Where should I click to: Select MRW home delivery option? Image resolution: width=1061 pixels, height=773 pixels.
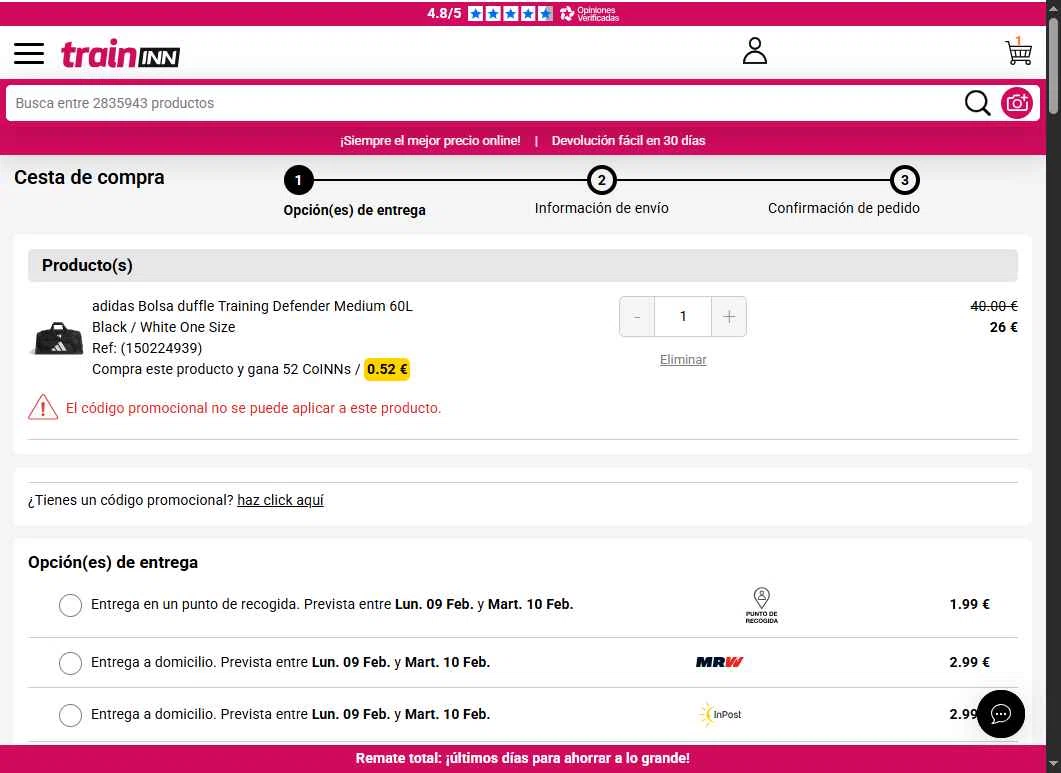tap(70, 663)
